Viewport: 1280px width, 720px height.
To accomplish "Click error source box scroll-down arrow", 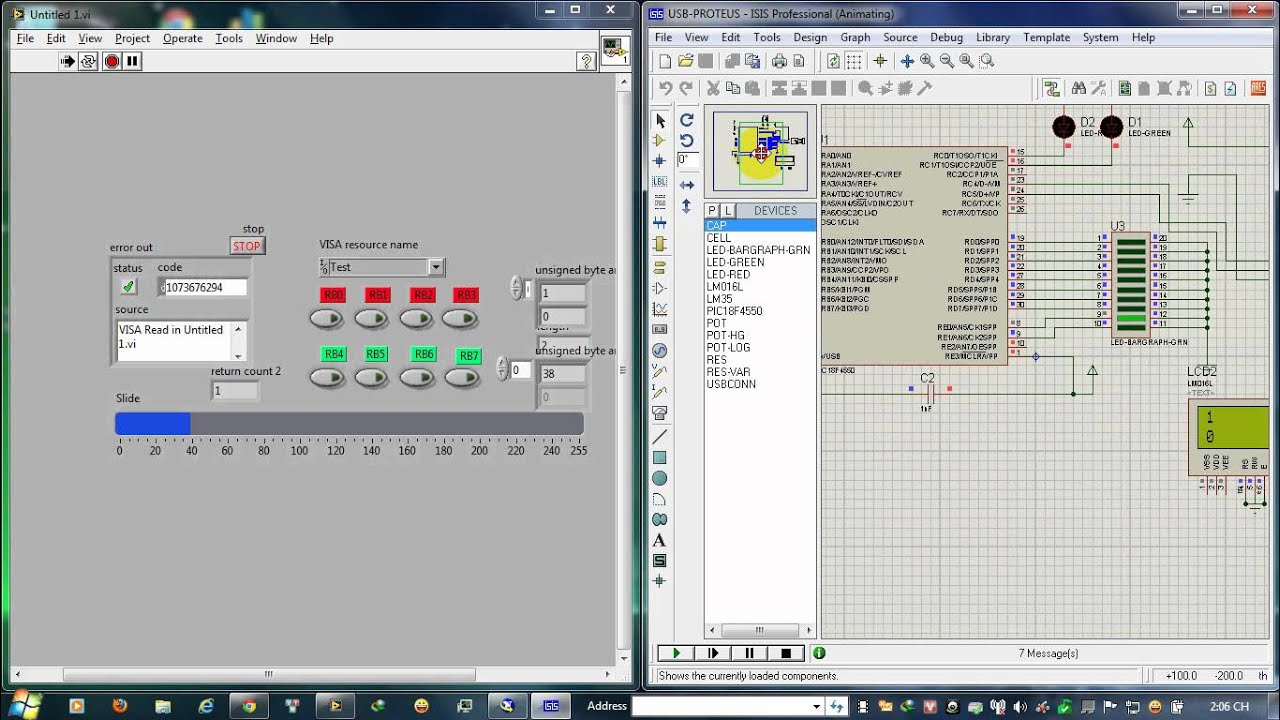I will (238, 355).
